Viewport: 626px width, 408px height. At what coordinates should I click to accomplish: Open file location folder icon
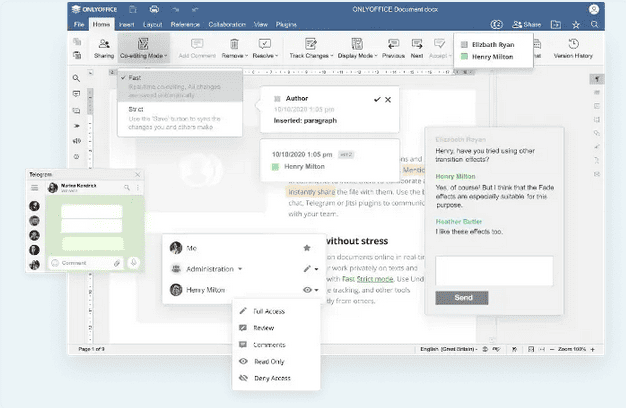pyautogui.click(x=556, y=24)
